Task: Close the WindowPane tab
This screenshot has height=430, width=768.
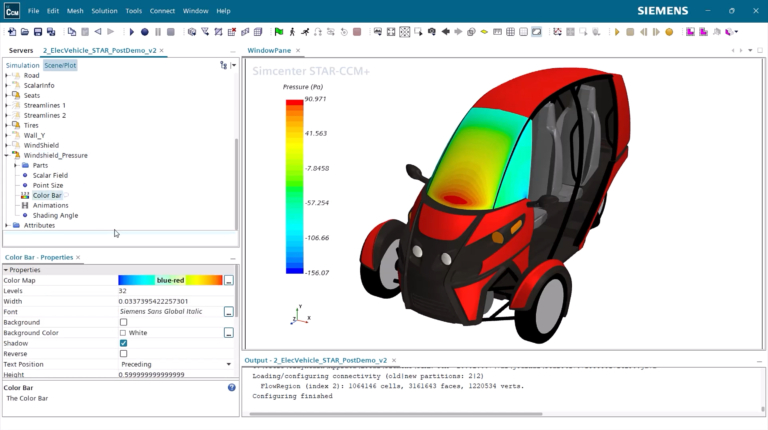Action: pos(298,50)
